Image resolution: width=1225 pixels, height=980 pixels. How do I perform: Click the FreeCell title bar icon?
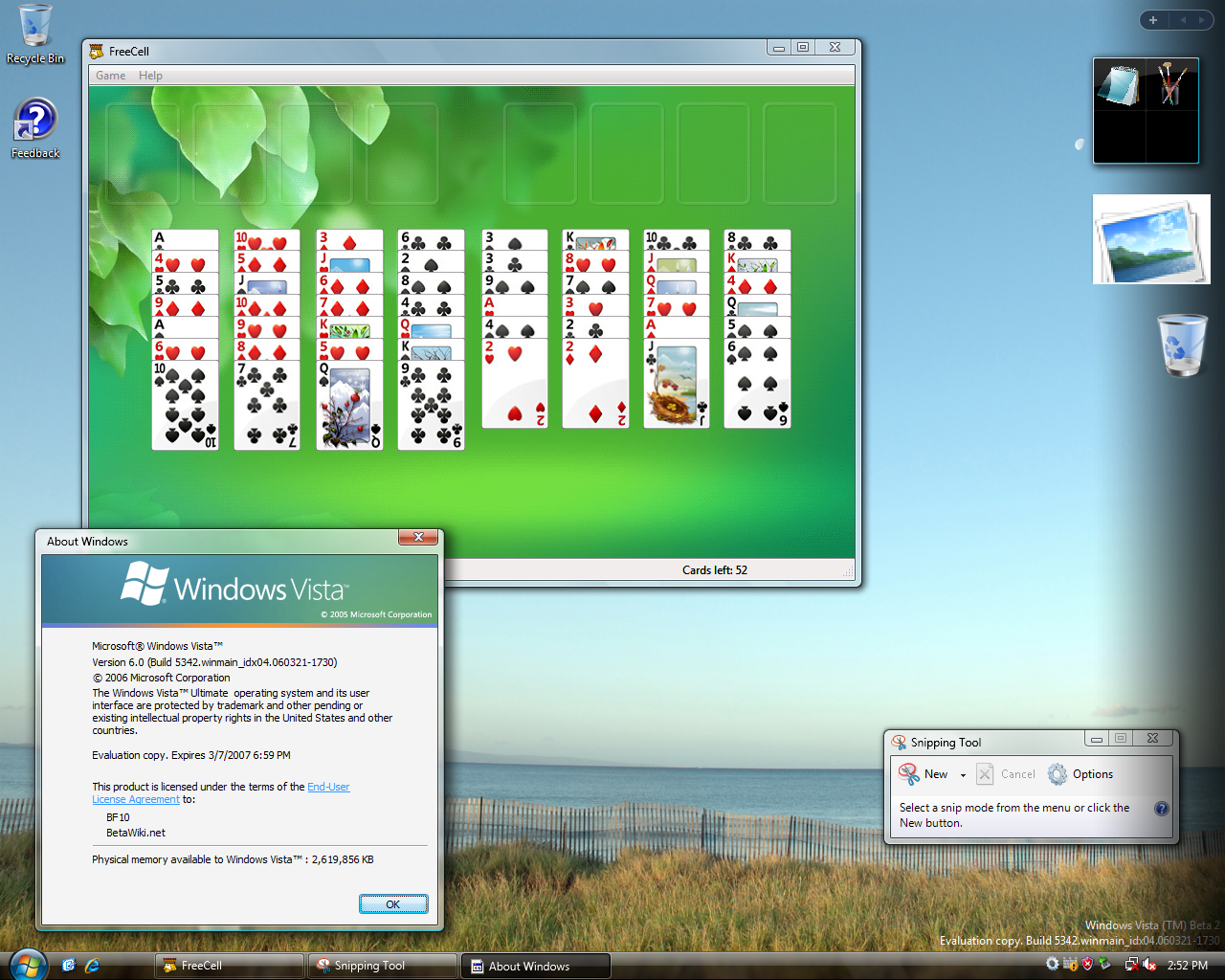[97, 51]
